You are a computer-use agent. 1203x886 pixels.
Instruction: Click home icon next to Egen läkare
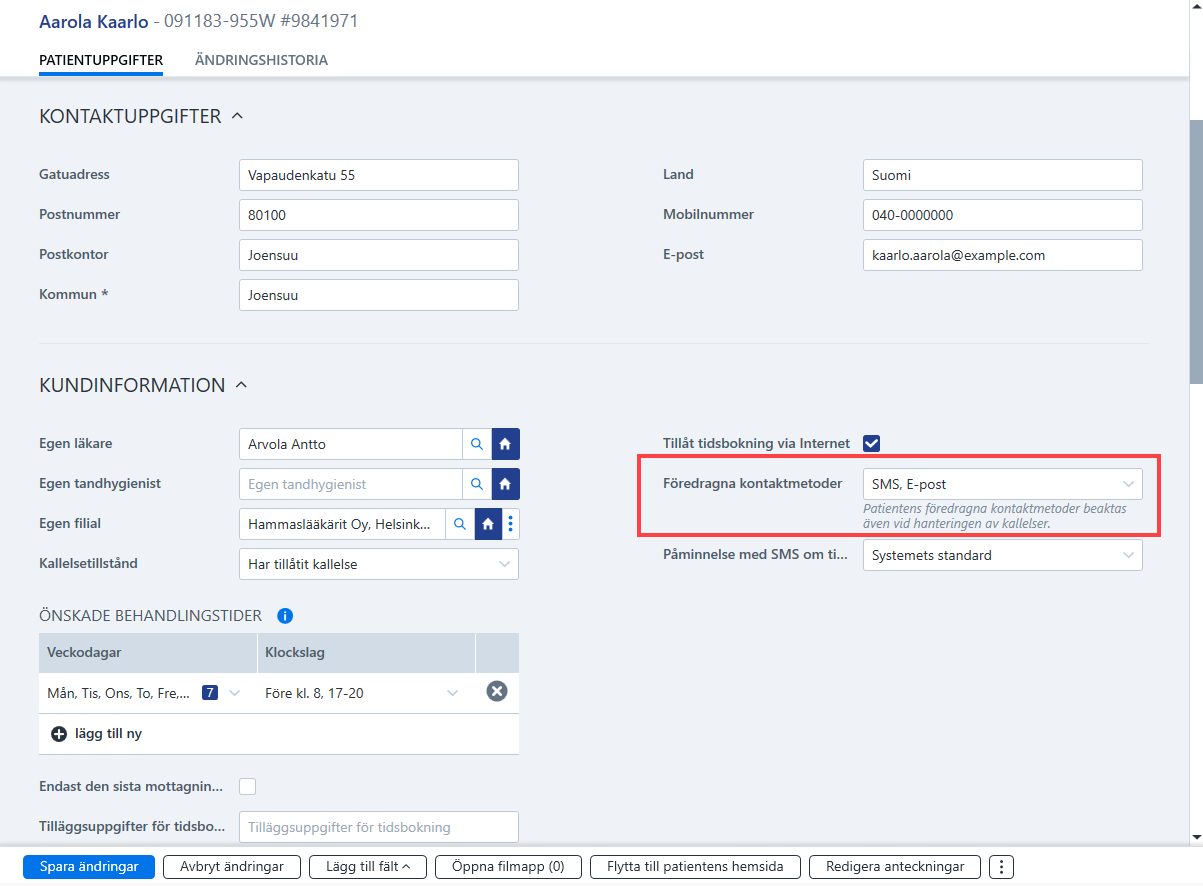point(505,444)
